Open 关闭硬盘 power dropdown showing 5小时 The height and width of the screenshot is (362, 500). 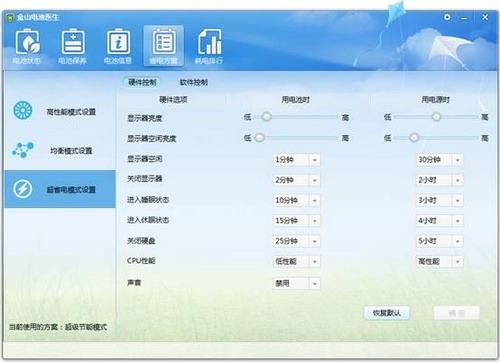439,241
